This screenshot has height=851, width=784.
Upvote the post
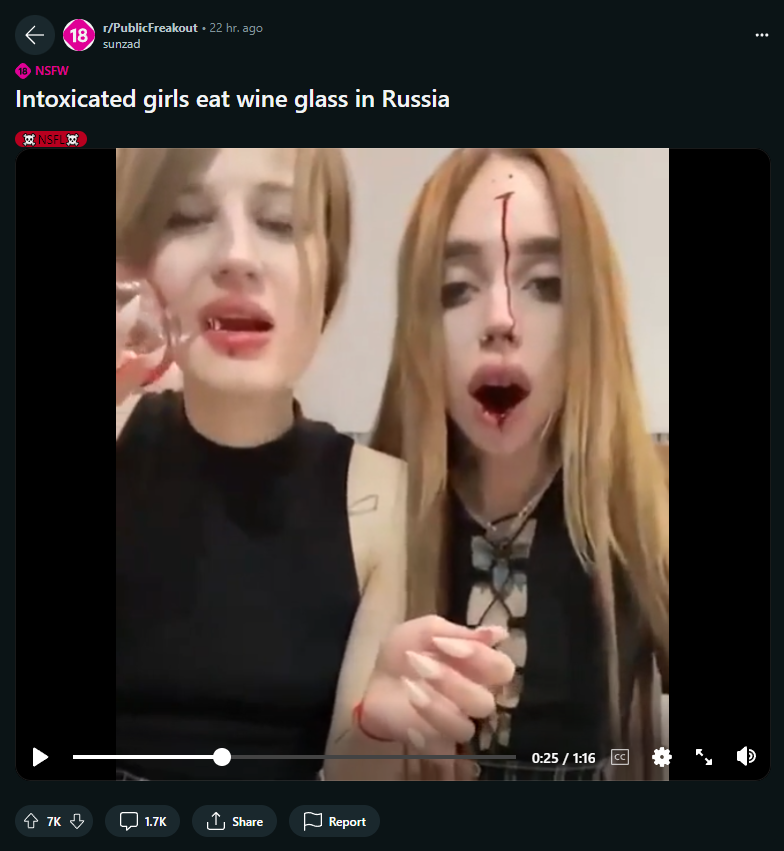pos(31,821)
